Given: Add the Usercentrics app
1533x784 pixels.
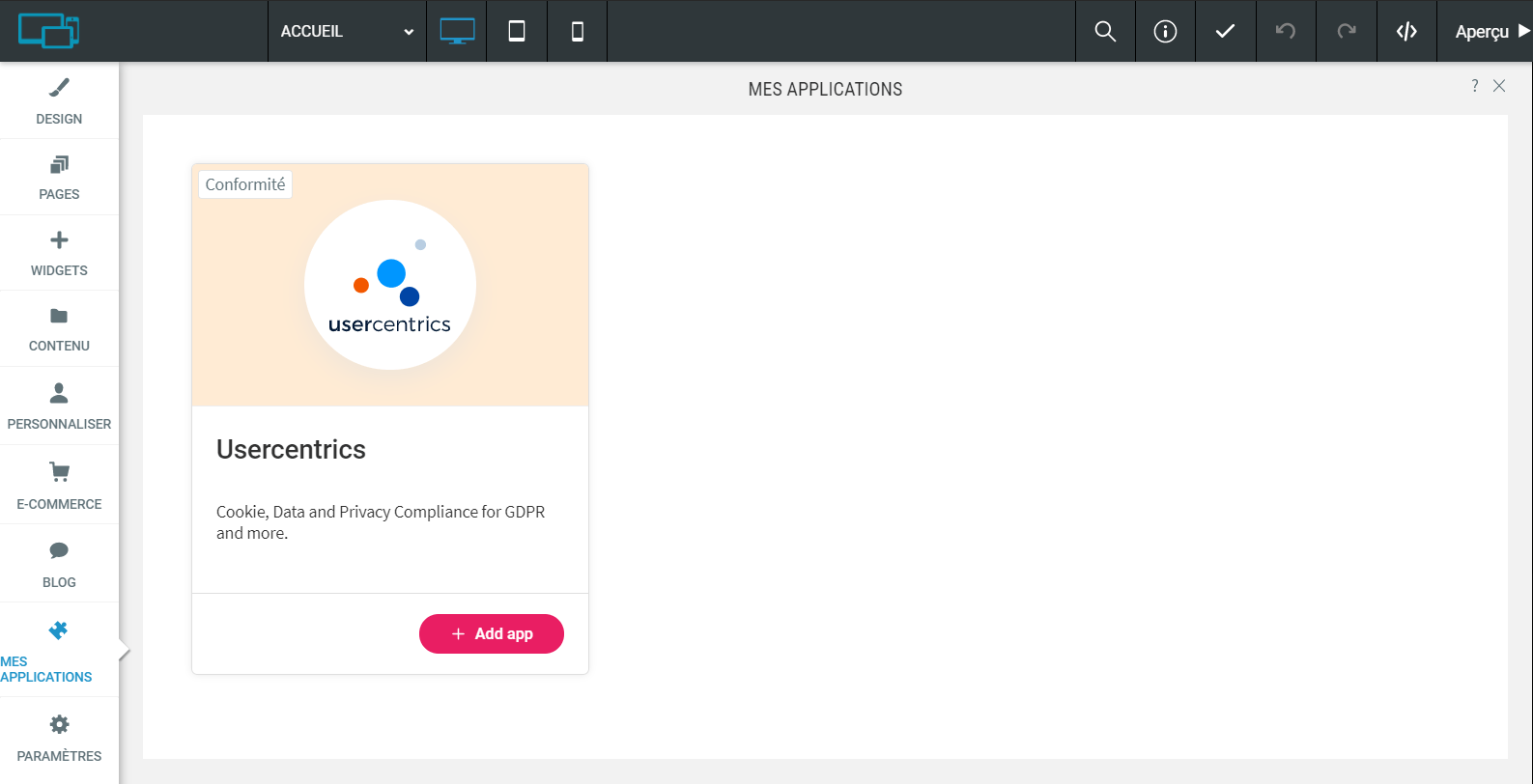Looking at the screenshot, I should [492, 633].
